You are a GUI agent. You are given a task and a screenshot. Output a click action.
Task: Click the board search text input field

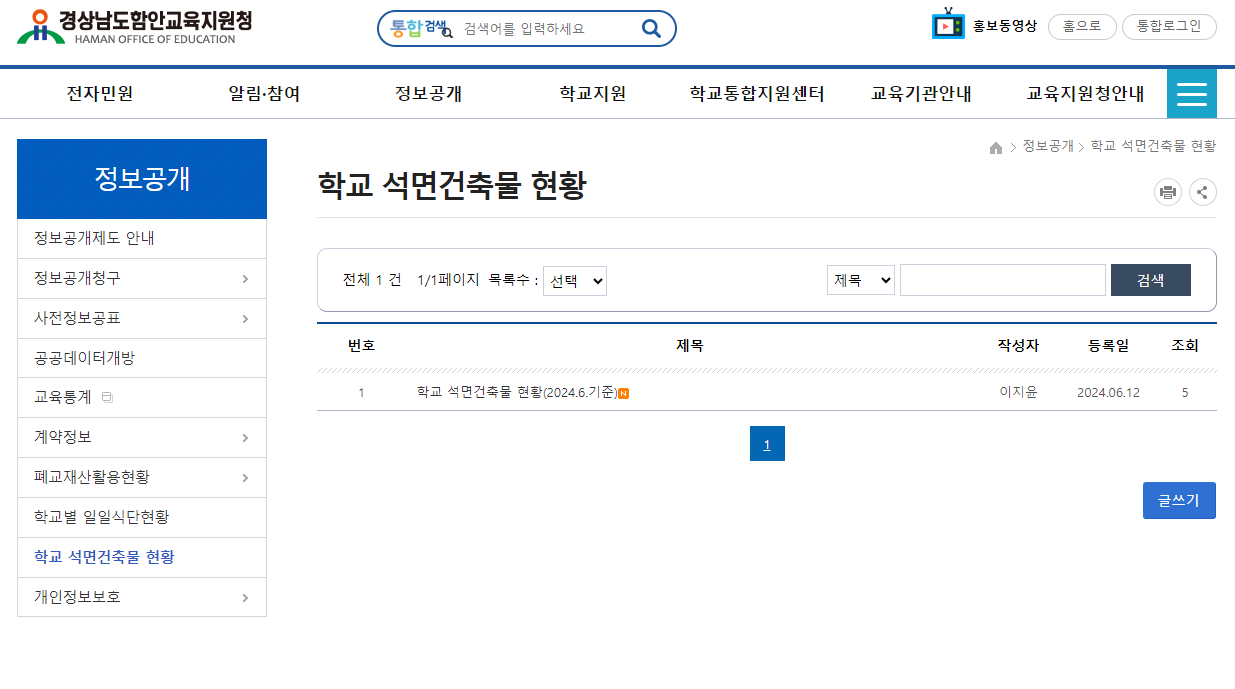pyautogui.click(x=1003, y=280)
